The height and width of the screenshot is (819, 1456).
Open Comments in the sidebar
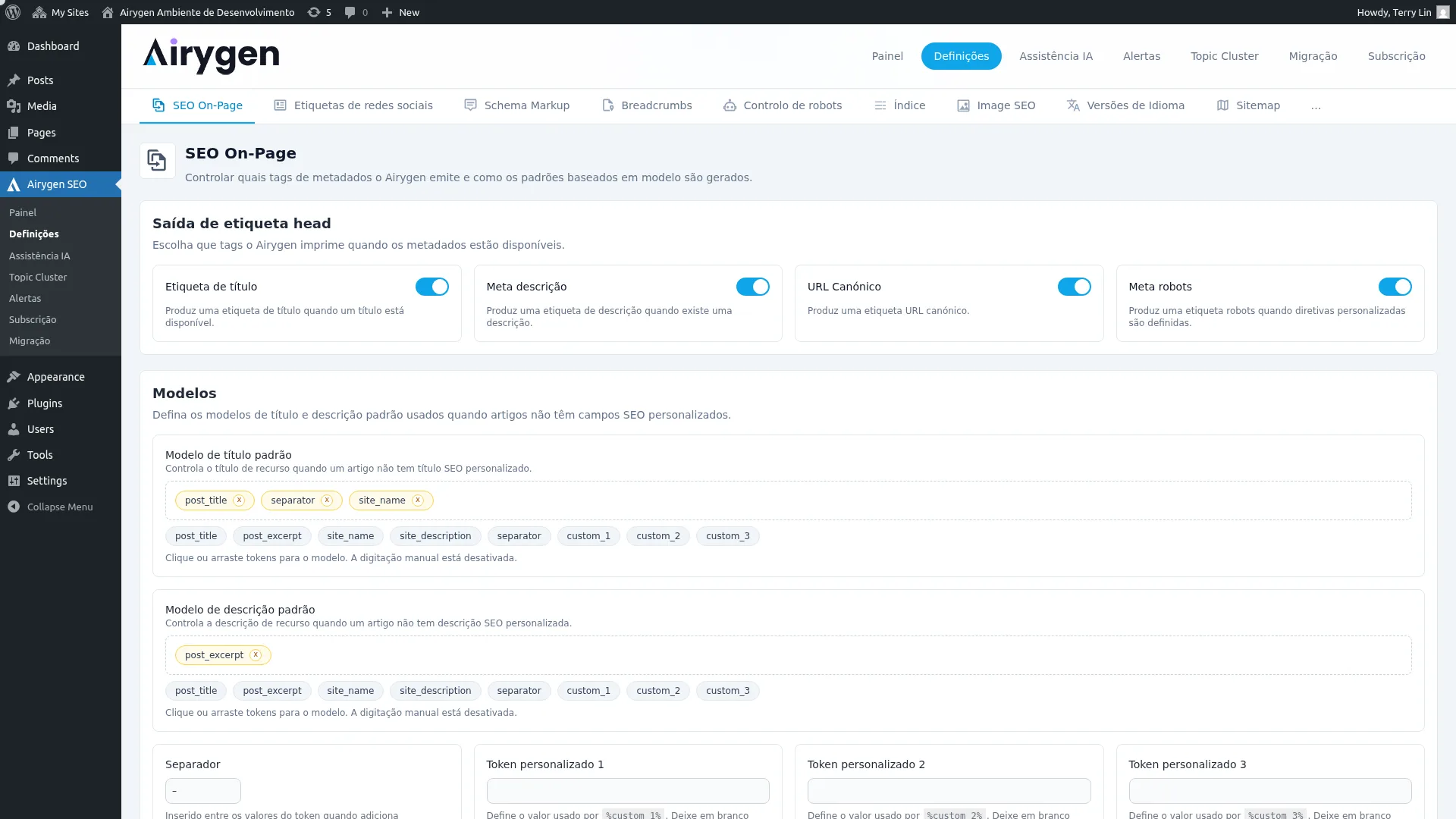click(61, 158)
